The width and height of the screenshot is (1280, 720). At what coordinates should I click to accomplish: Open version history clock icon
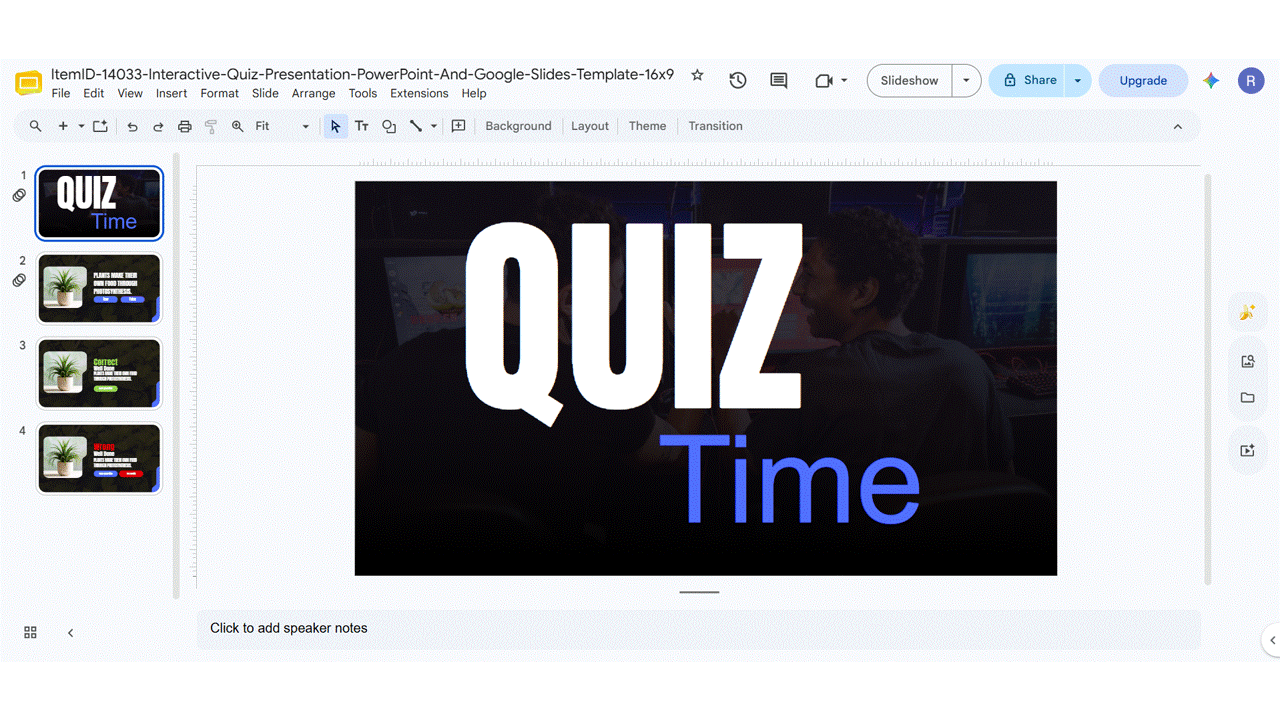[x=738, y=81]
